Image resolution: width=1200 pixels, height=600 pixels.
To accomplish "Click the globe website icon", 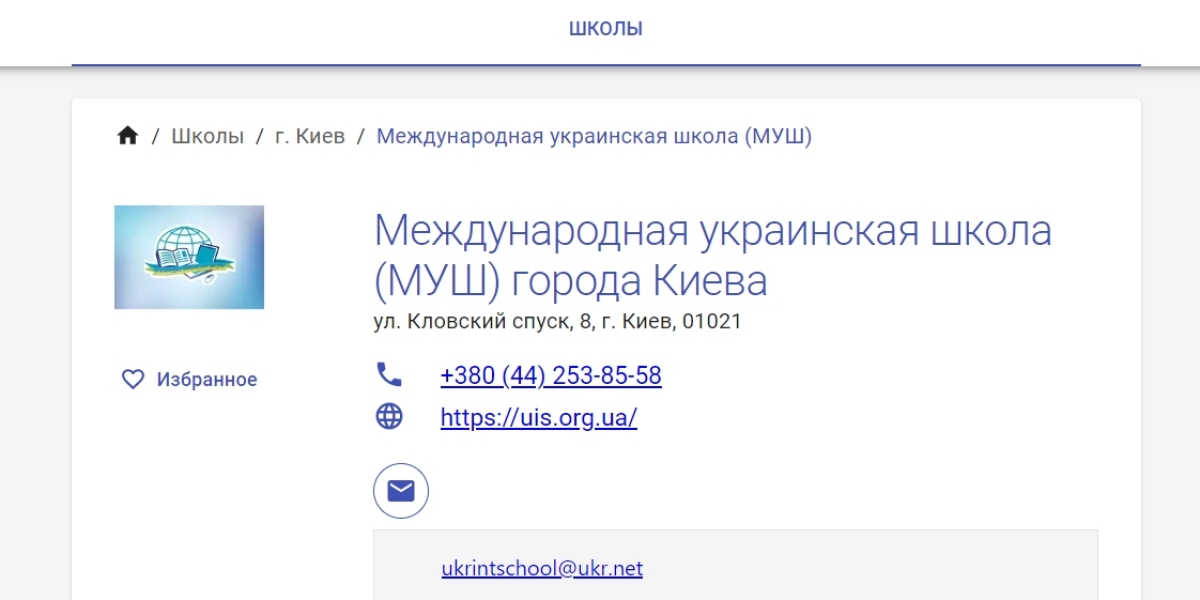I will click(389, 417).
